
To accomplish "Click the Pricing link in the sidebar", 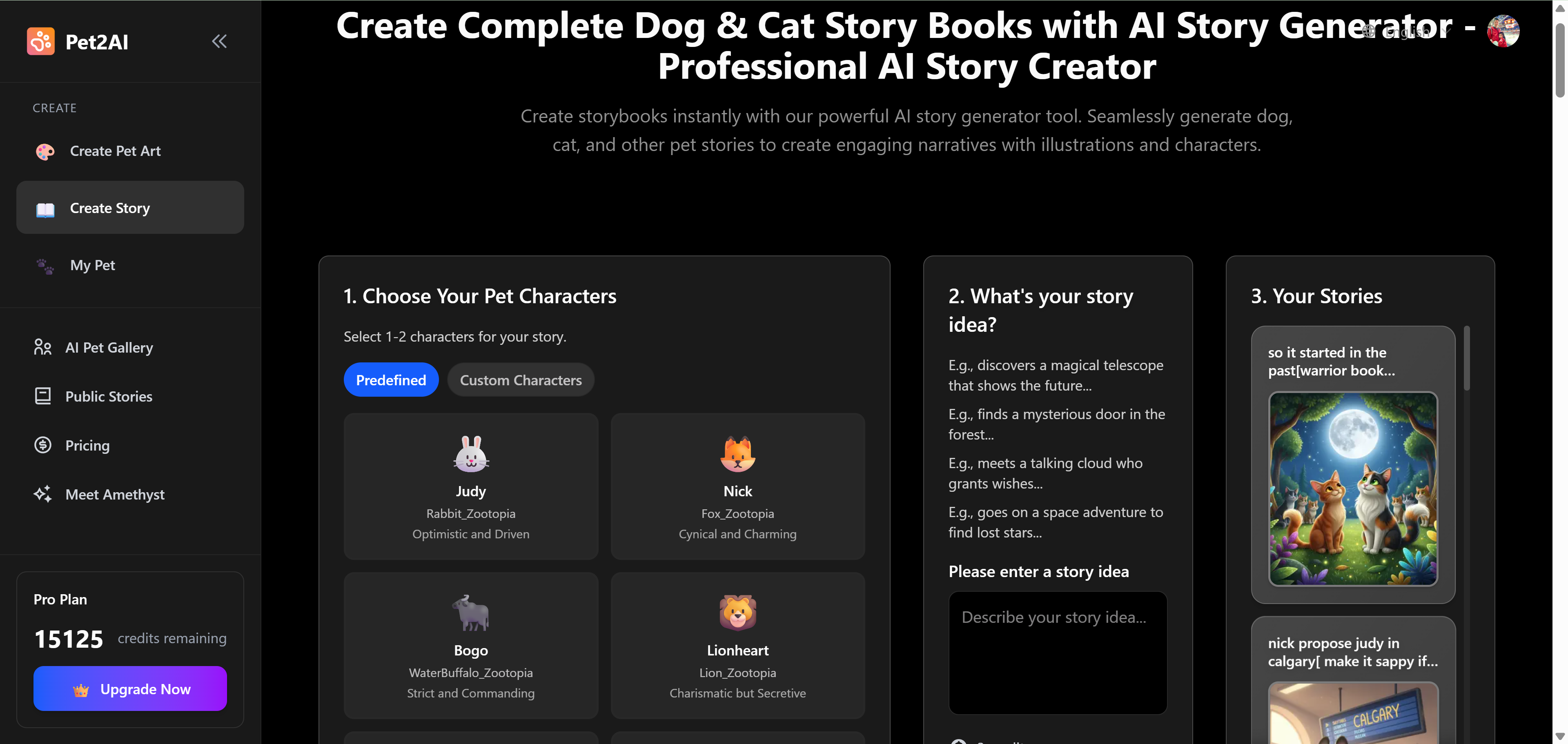I will coord(87,445).
